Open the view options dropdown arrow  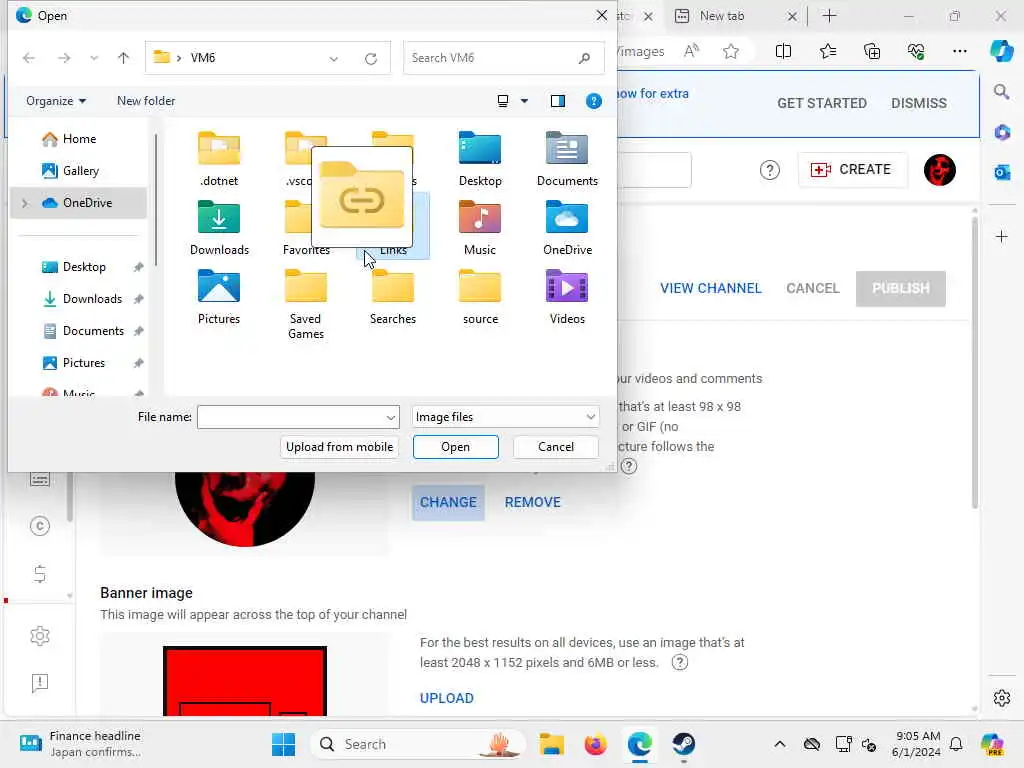pos(524,101)
